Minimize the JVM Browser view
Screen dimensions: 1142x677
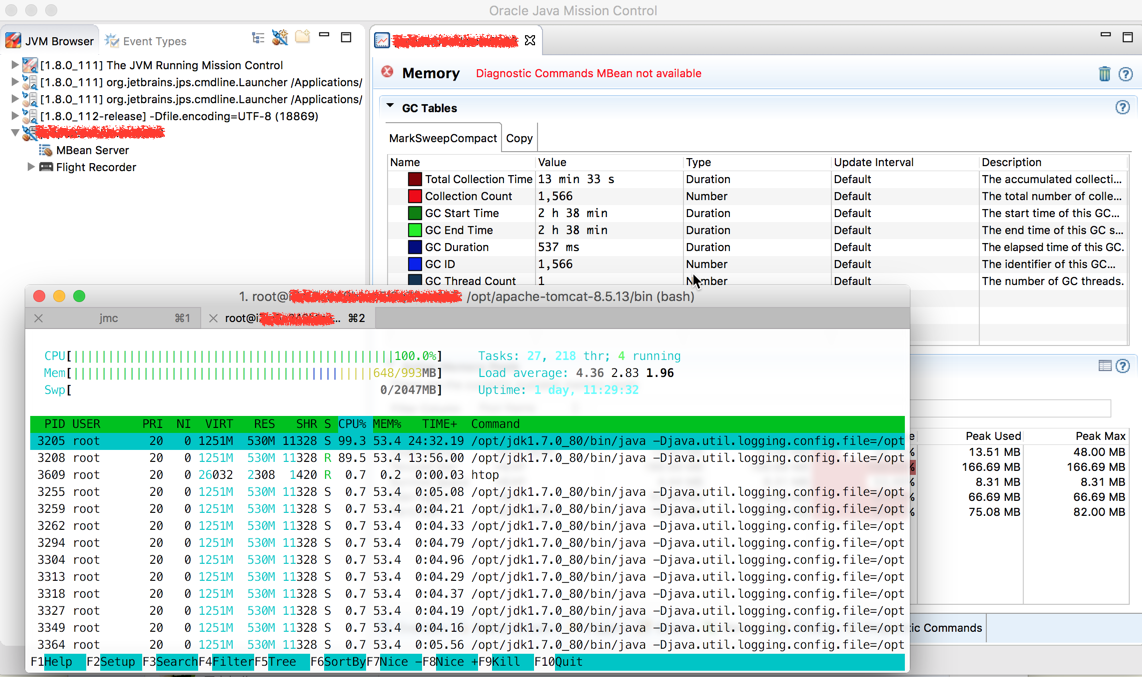[324, 35]
